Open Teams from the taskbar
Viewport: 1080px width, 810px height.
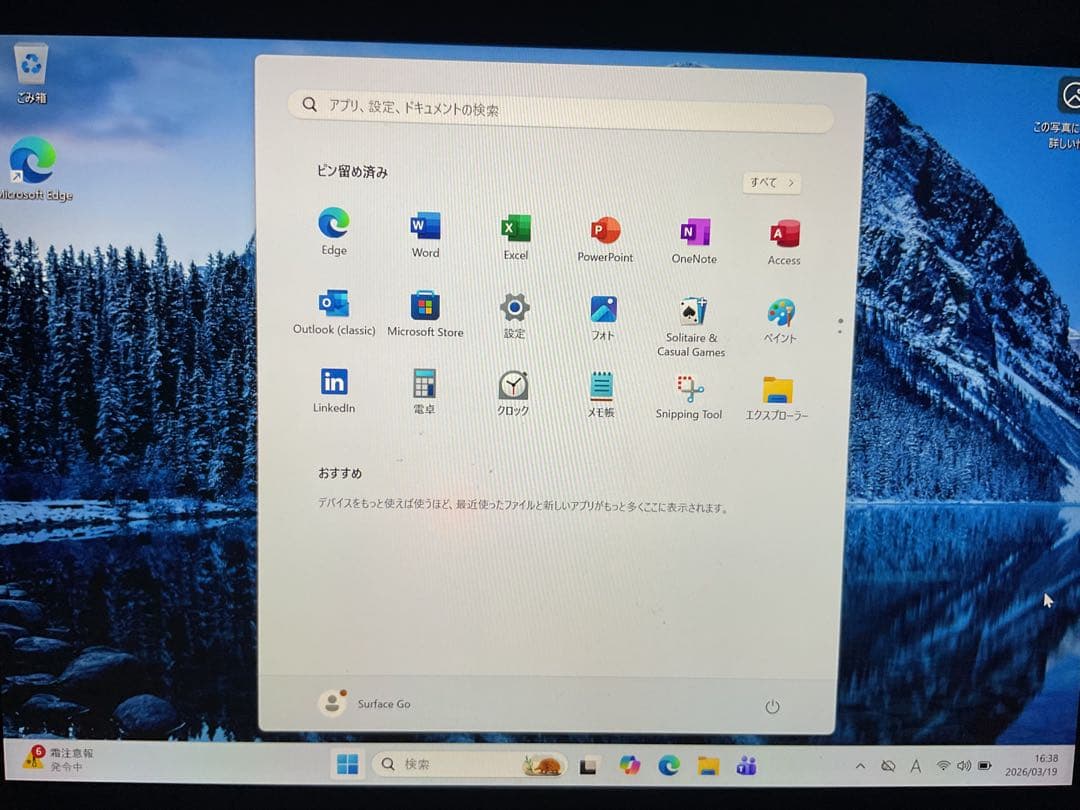pos(747,765)
